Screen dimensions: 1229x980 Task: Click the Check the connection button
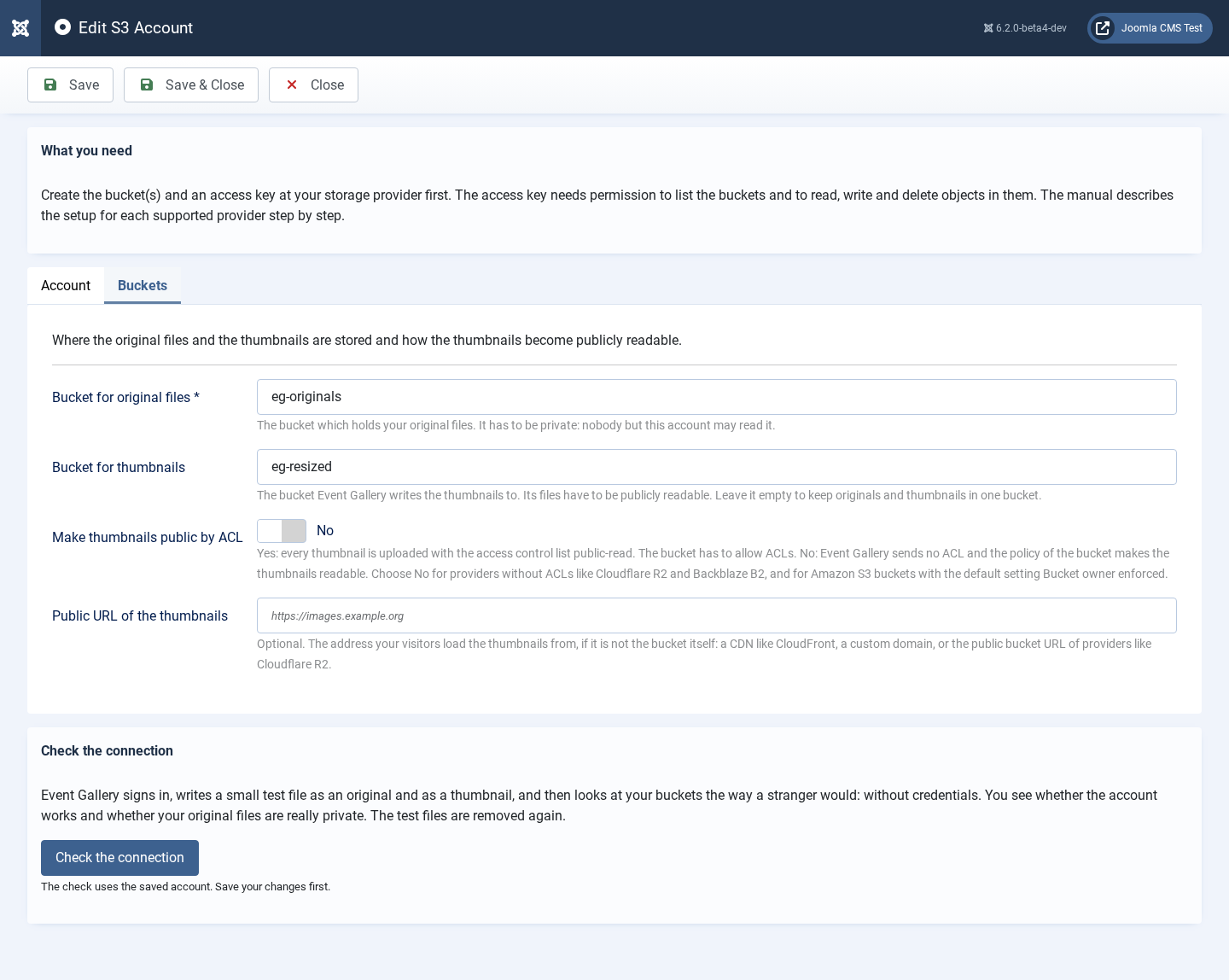tap(119, 858)
